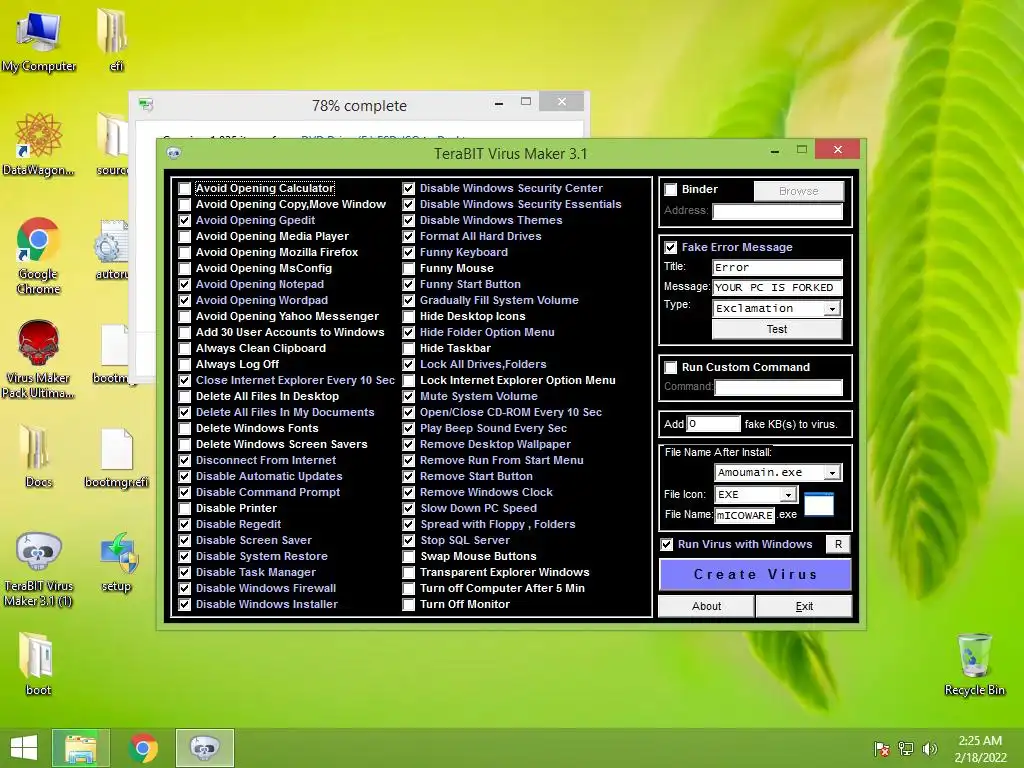Screen dimensions: 1024x768
Task: Click the Title field containing Error
Action: [777, 268]
